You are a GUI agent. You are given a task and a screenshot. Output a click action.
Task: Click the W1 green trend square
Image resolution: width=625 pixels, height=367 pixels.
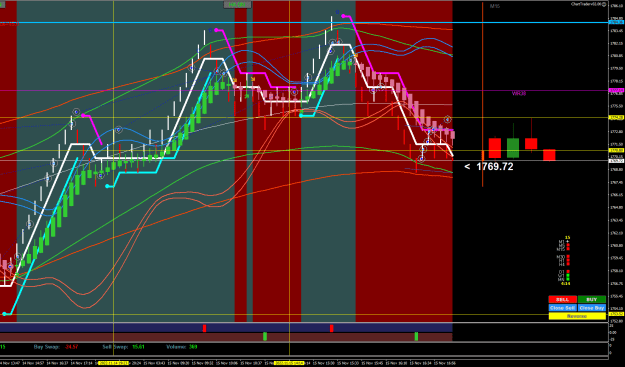click(x=568, y=275)
